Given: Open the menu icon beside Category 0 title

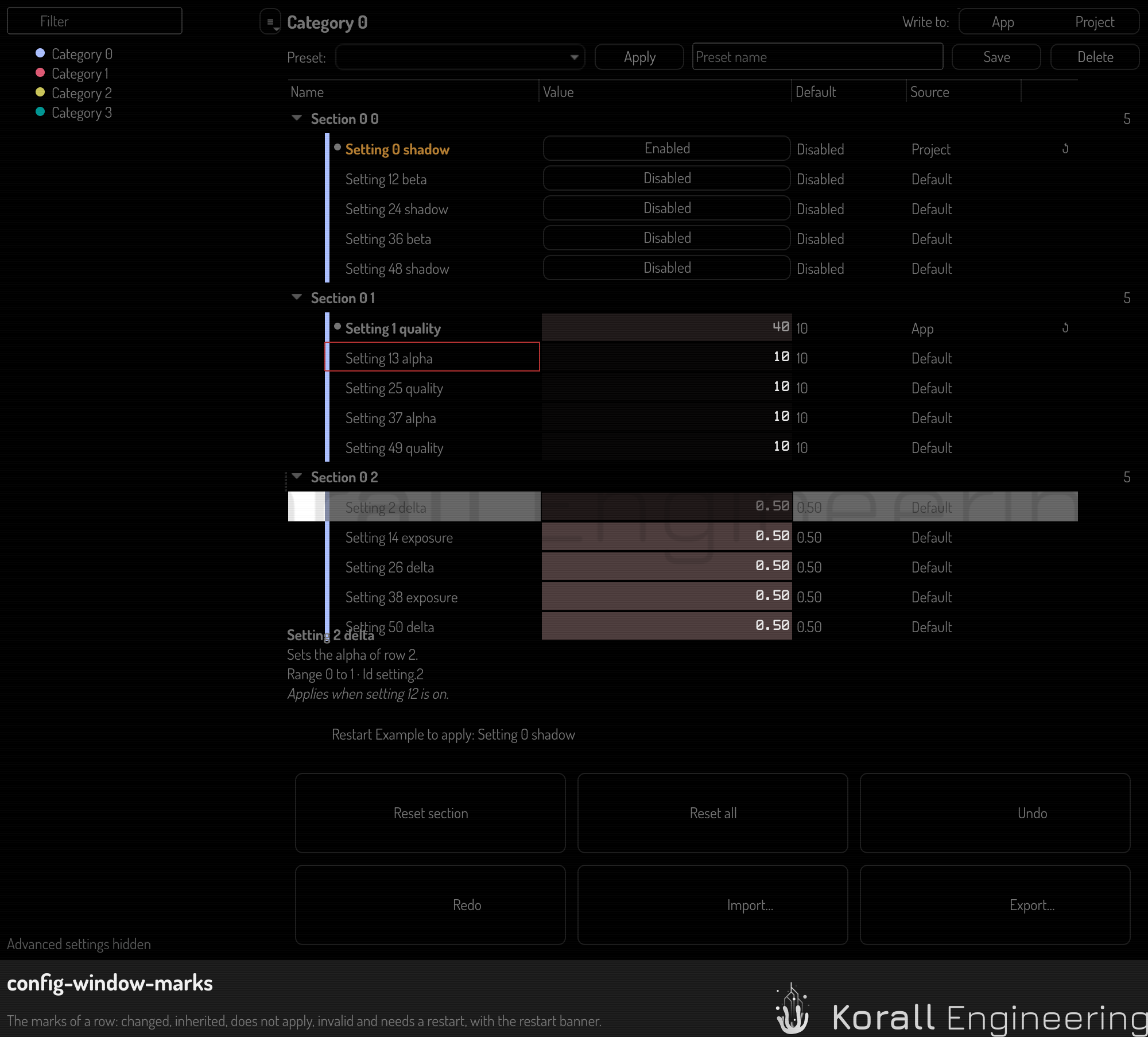Looking at the screenshot, I should [x=270, y=22].
